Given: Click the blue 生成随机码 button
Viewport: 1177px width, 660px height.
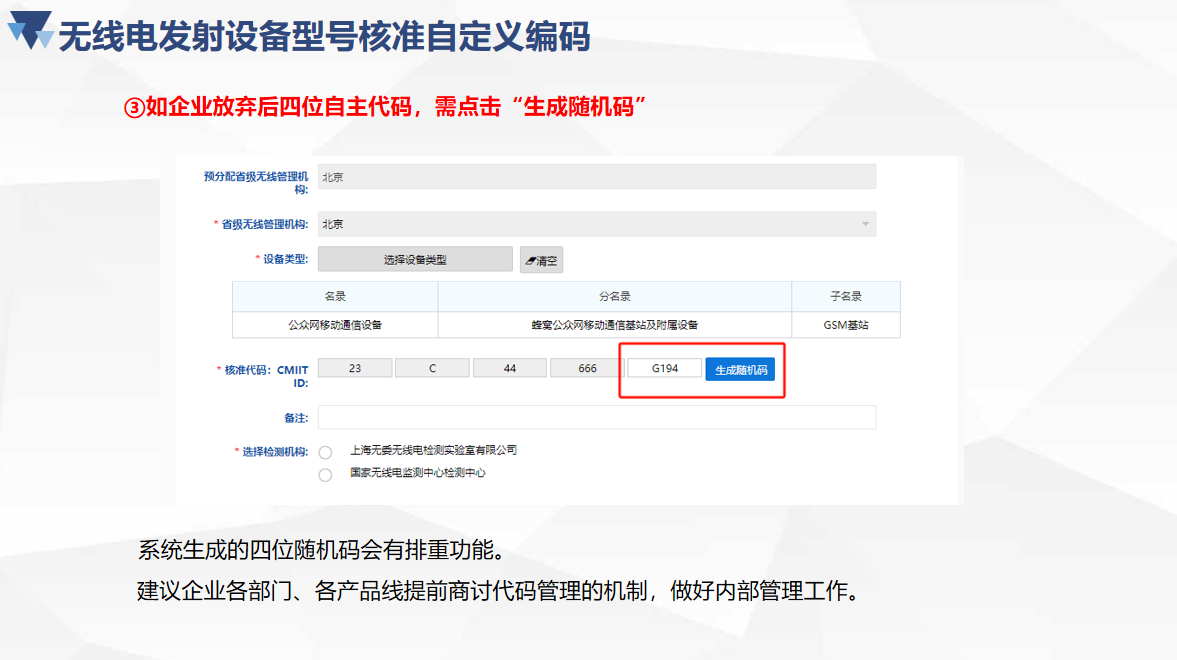Looking at the screenshot, I should (740, 369).
